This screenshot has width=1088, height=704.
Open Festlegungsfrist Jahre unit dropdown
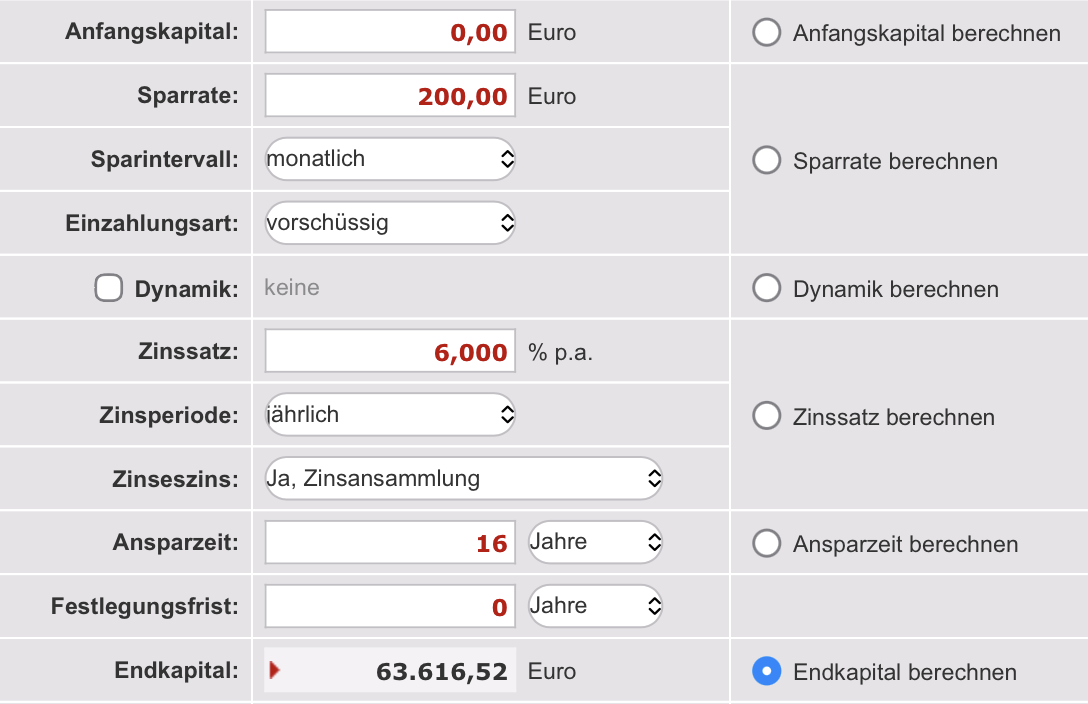pyautogui.click(x=595, y=606)
